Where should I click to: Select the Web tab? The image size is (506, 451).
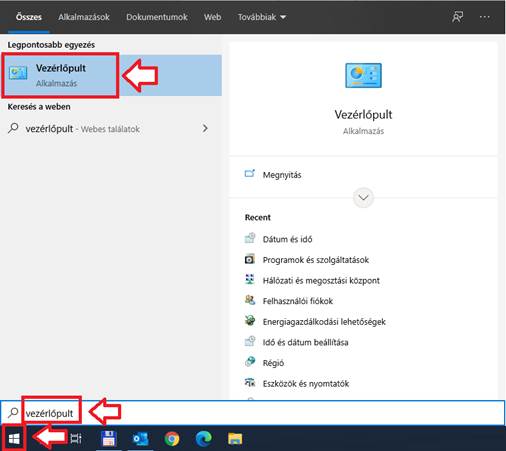(x=213, y=17)
